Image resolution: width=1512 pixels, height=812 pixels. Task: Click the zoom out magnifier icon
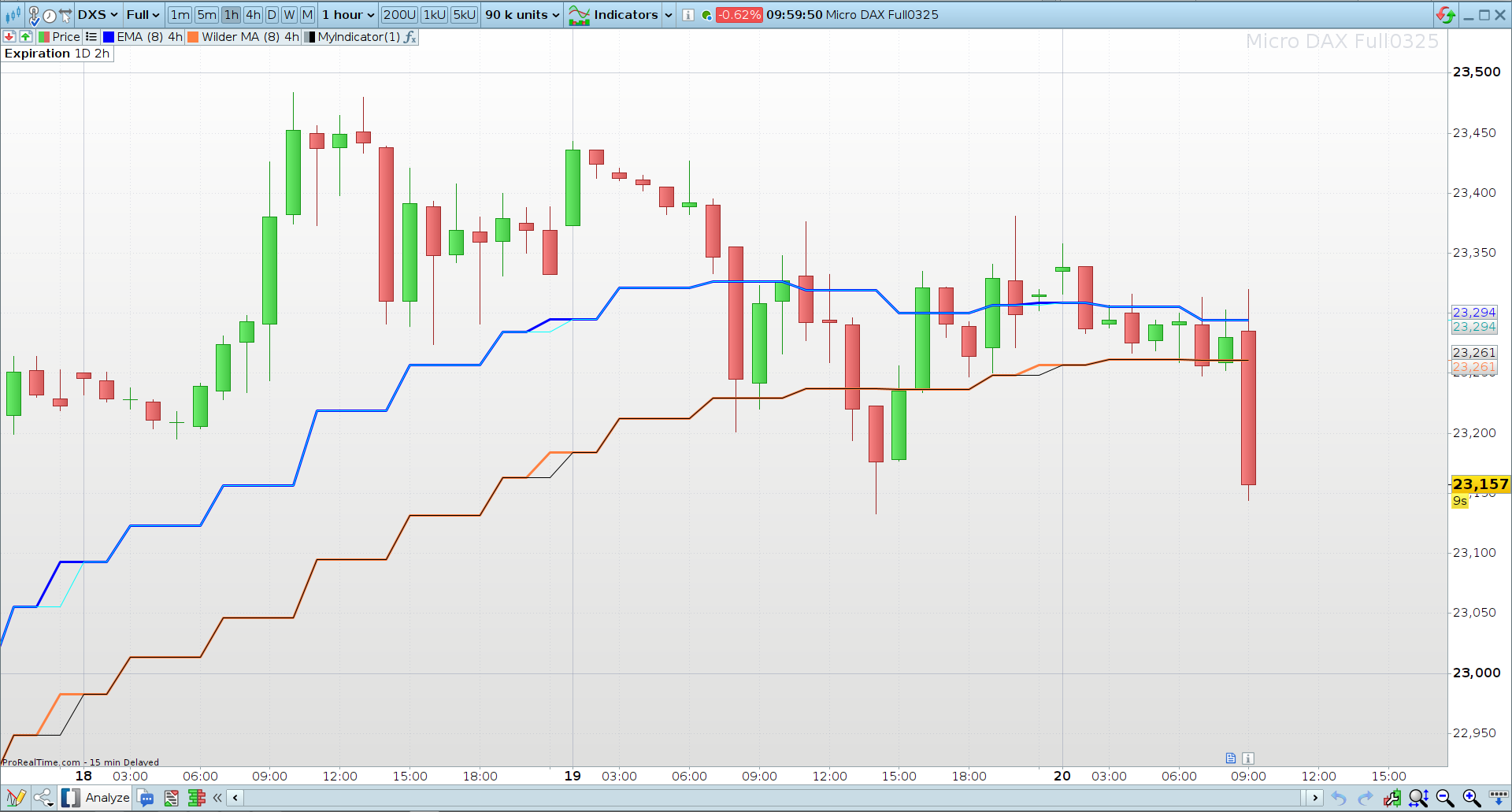coord(1445,798)
